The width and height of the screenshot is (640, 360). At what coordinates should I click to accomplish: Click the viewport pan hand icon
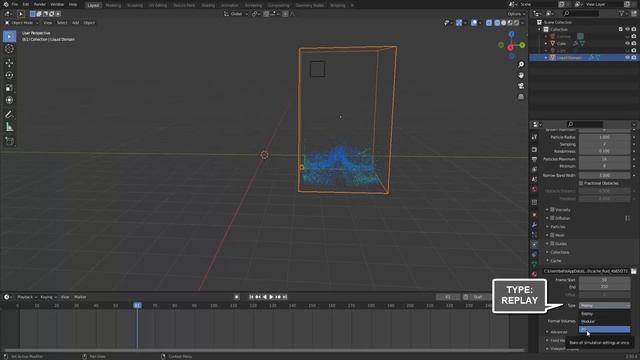pyautogui.click(x=521, y=75)
